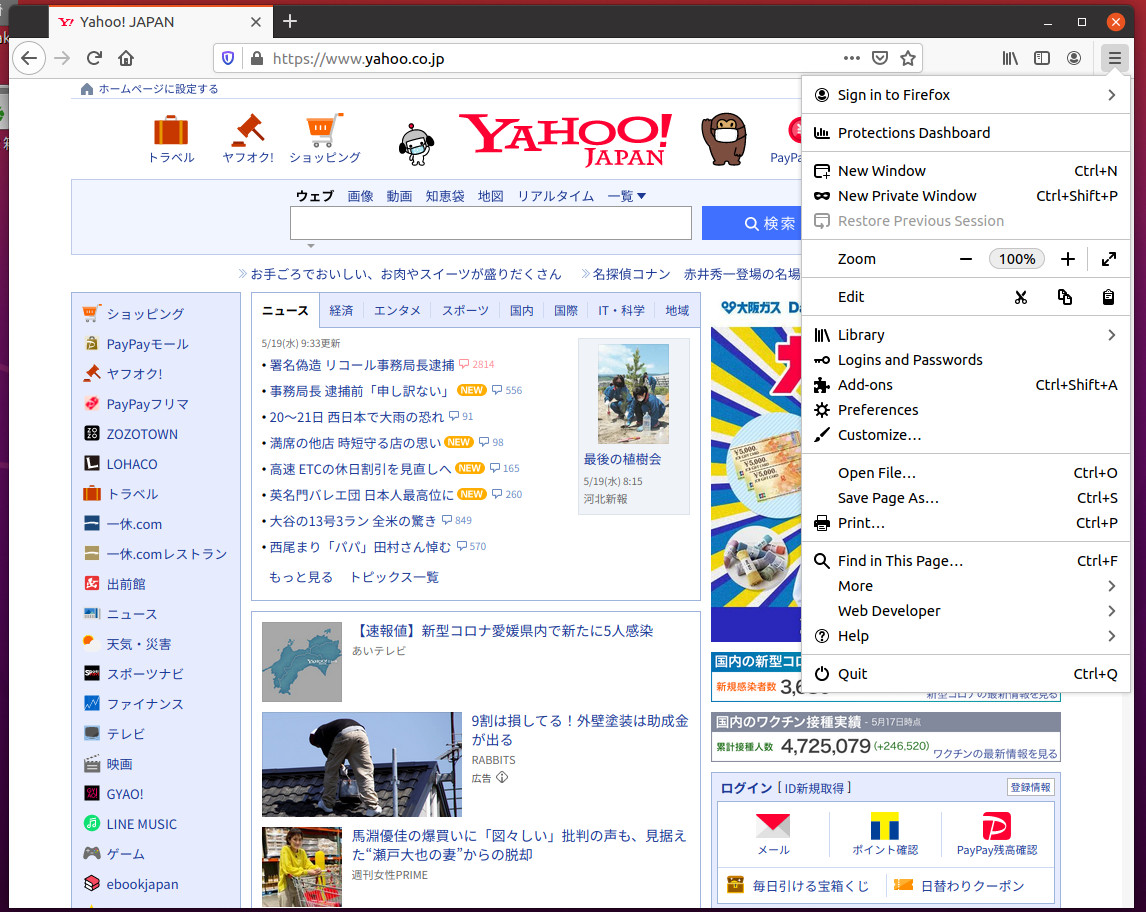Screen dimensions: 1146x912
Task: Select 画像 search category
Action: (360, 196)
